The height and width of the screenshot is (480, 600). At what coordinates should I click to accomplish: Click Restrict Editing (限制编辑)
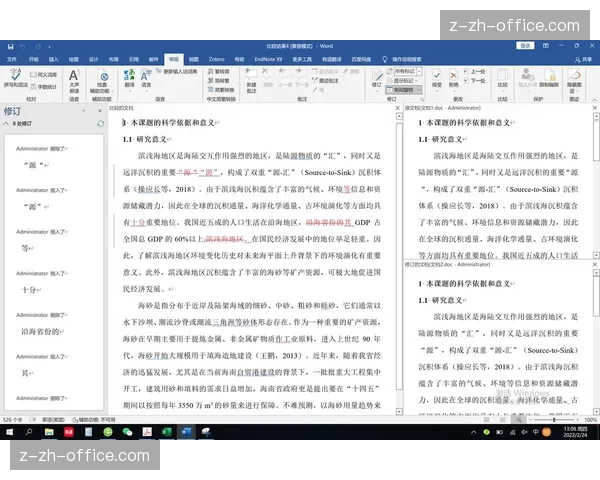[x=549, y=78]
